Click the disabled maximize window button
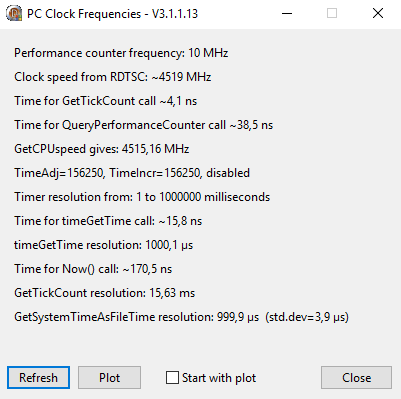Screen dimensions: 401x399 click(332, 14)
